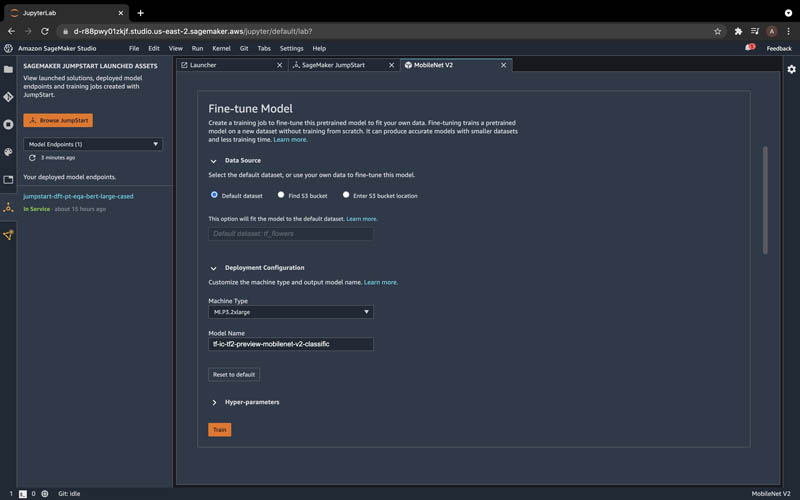Close the Launcher tab

[x=279, y=65]
